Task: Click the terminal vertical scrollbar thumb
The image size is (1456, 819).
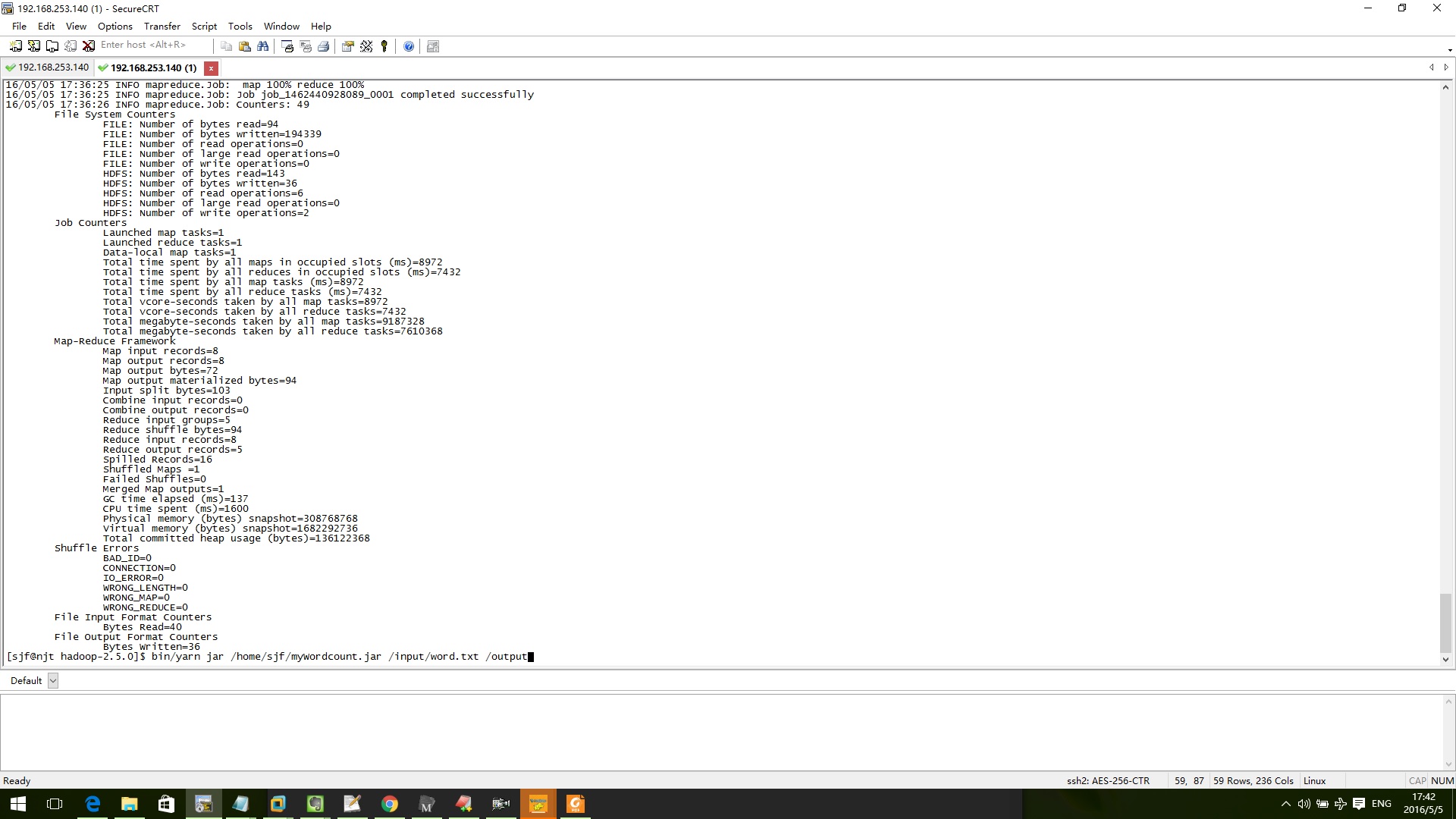Action: pos(1445,623)
